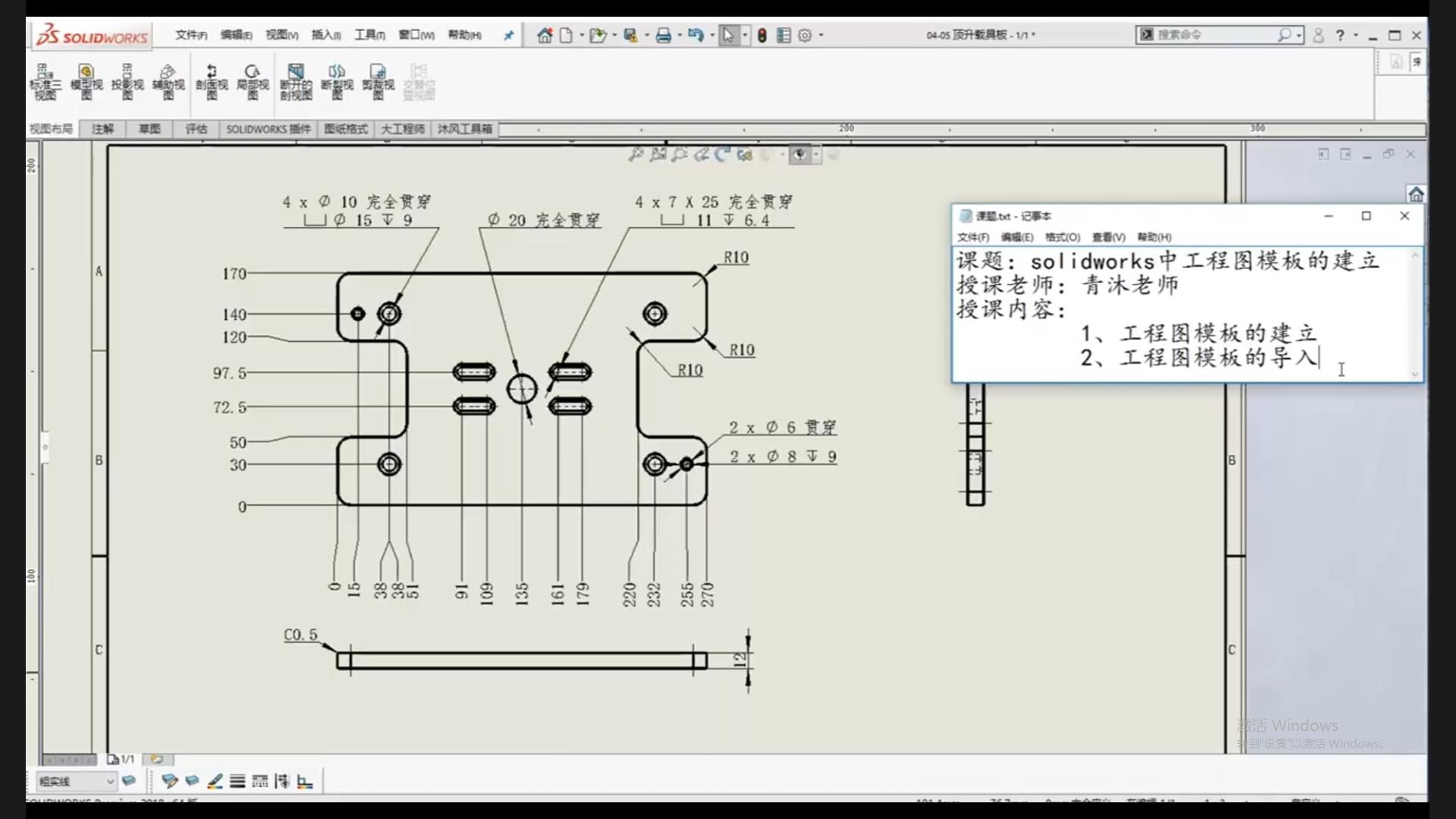Expand the Options gear dropdown arrow
The image size is (1456, 819).
tap(821, 35)
